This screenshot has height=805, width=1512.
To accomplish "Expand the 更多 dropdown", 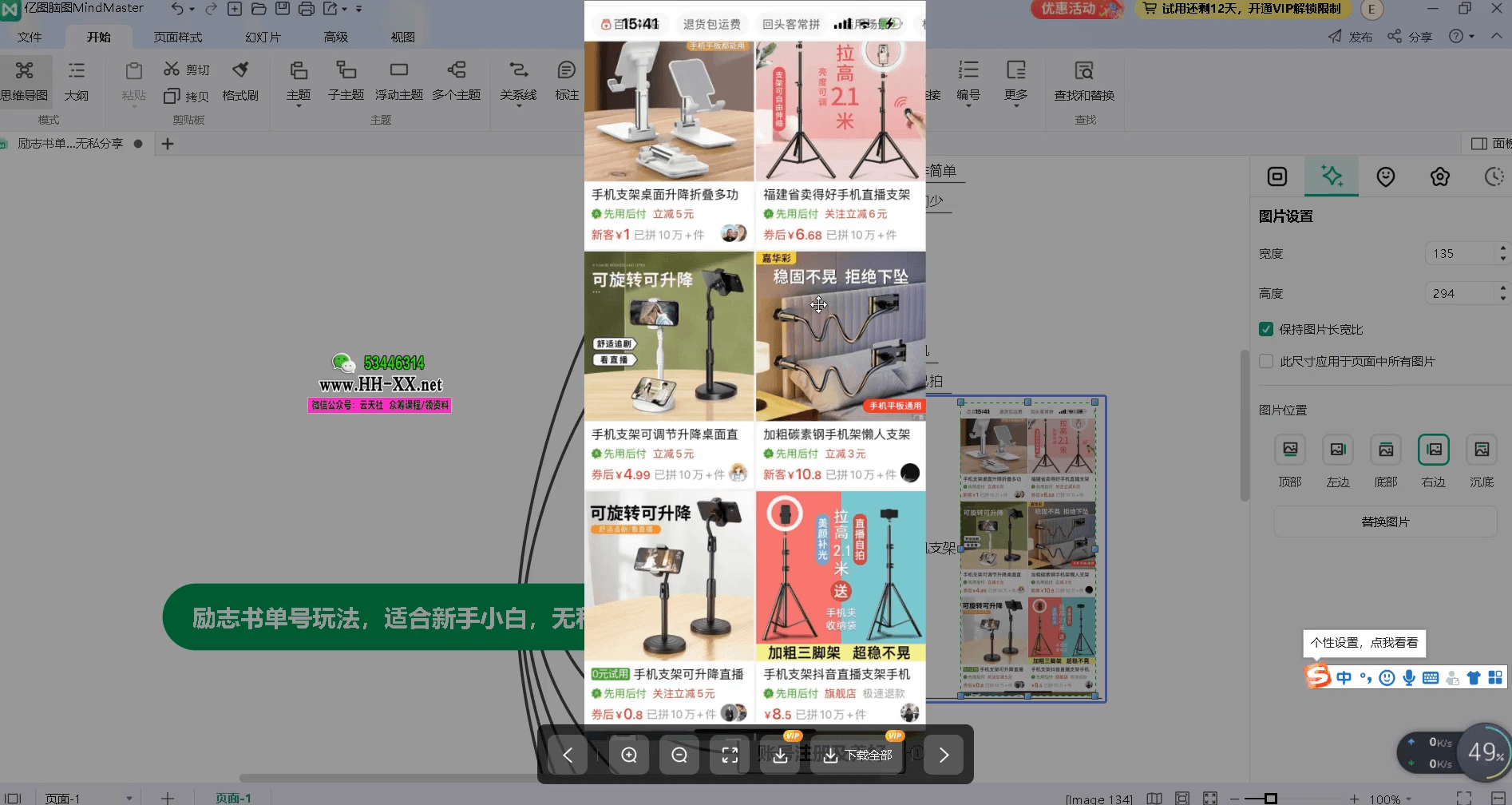I will click(1016, 106).
